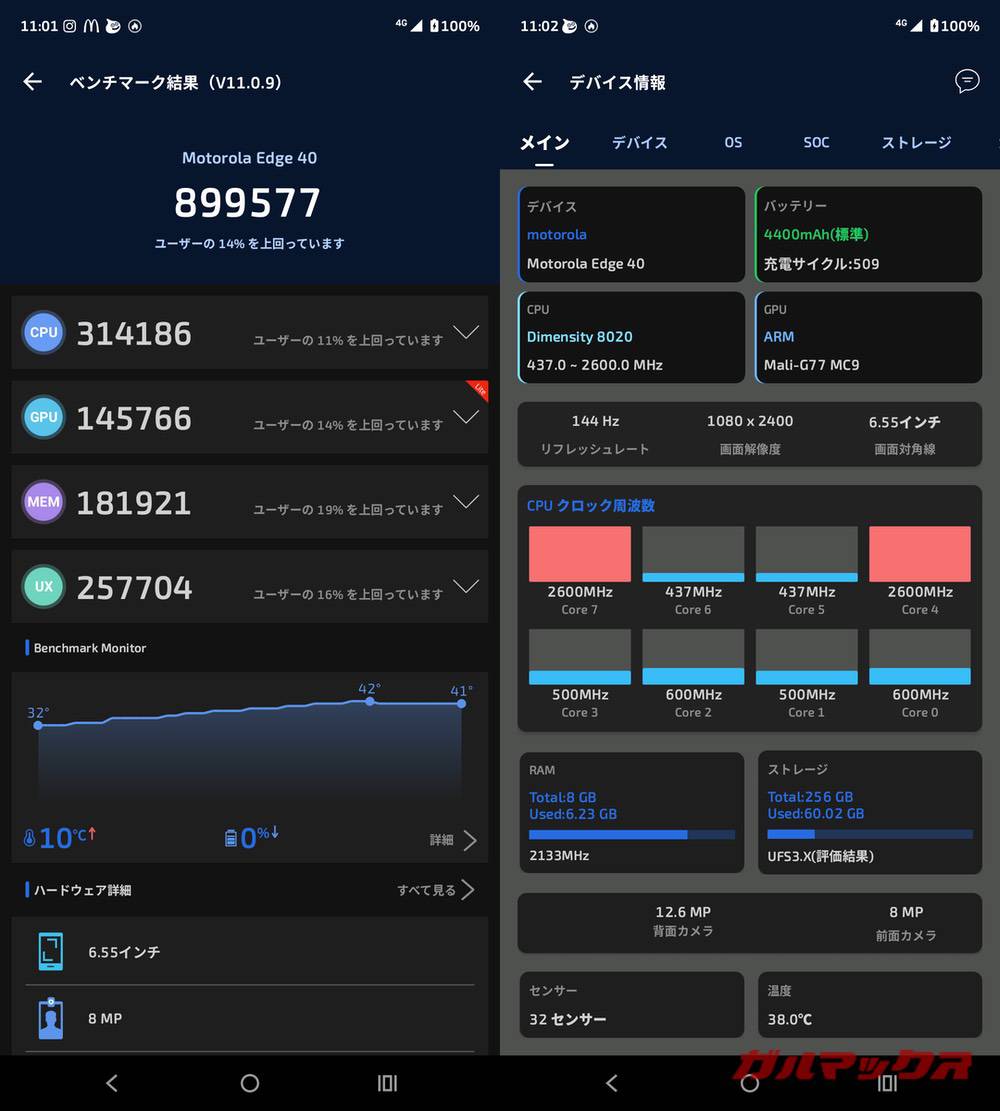
Task: Tap the purple MEM score badge
Action: pyautogui.click(x=43, y=502)
